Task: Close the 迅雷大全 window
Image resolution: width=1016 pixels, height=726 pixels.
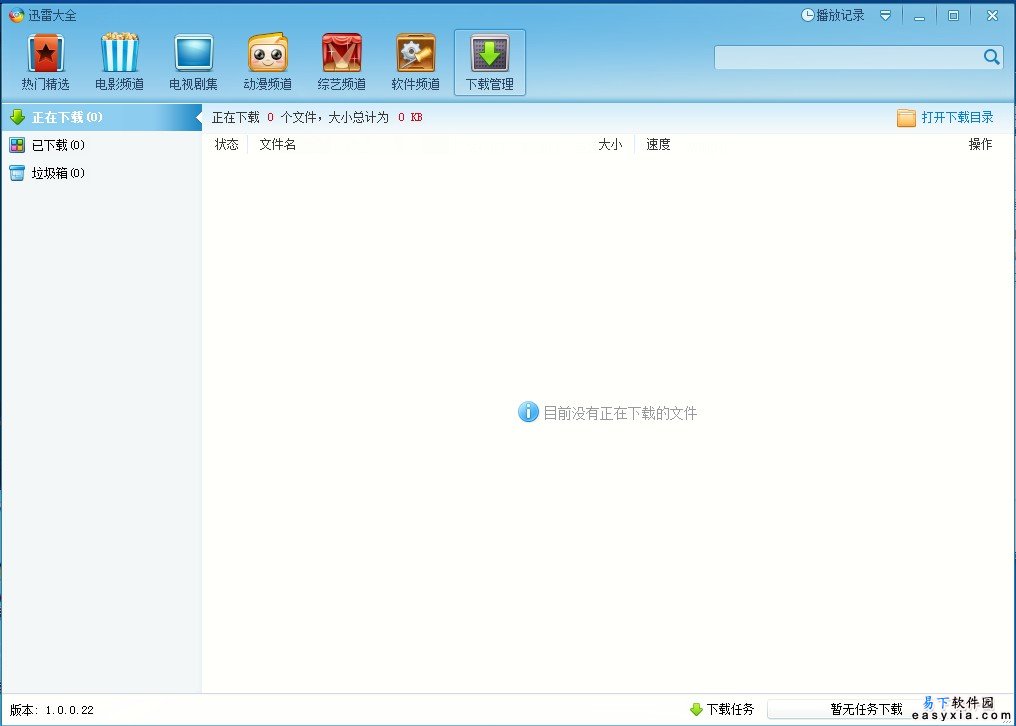Action: click(x=992, y=16)
